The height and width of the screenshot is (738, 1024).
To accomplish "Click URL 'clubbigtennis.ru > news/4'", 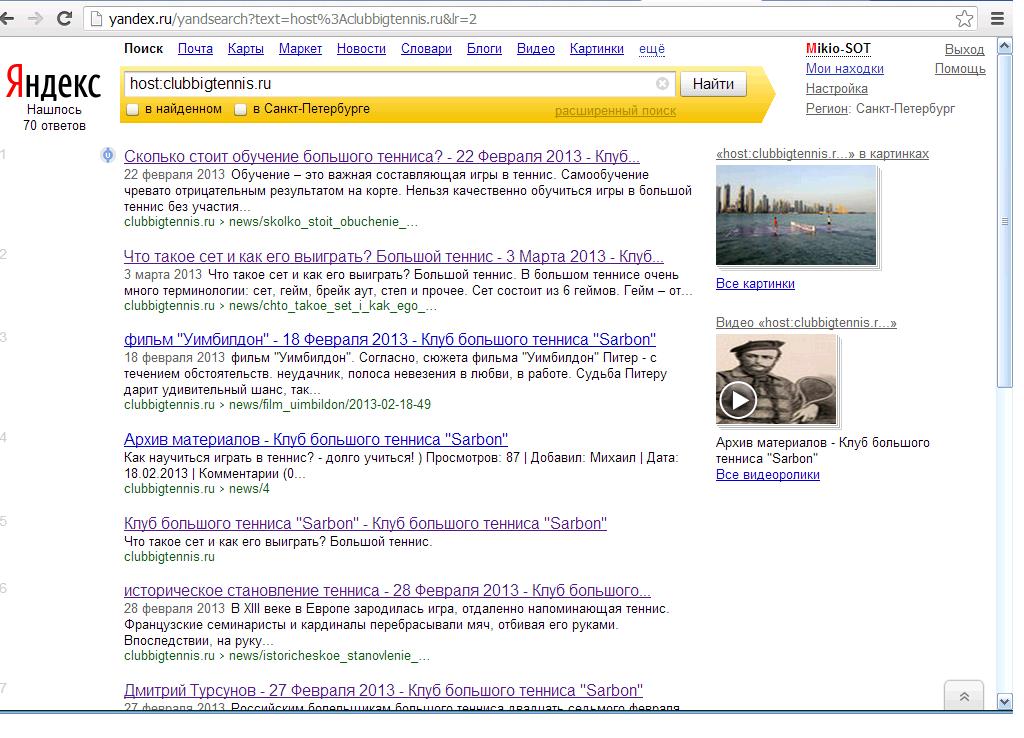I will [197, 489].
